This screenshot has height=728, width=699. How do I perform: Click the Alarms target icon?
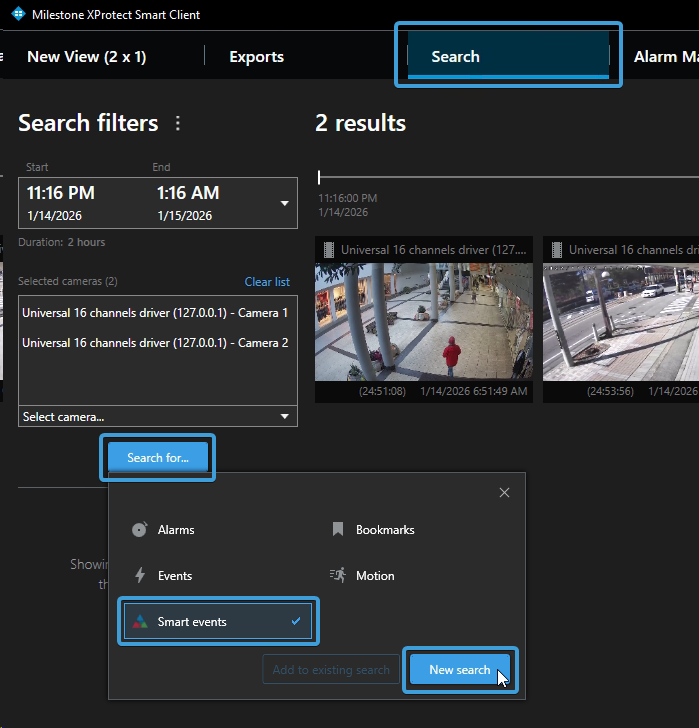pyautogui.click(x=139, y=529)
